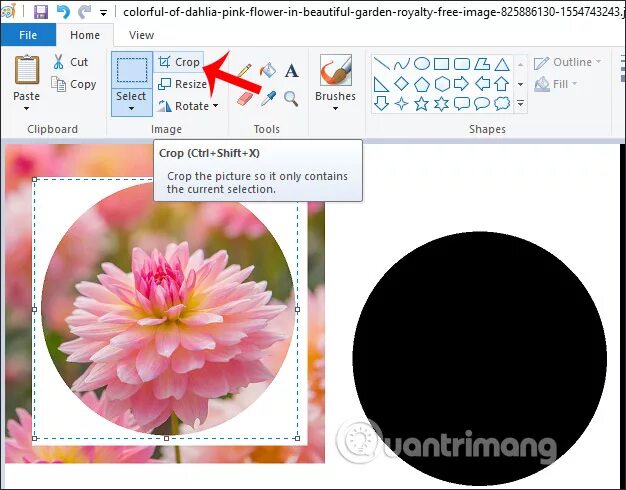Open the Customize Quick Access Toolbar dropdown
The width and height of the screenshot is (626, 490).
click(x=103, y=13)
